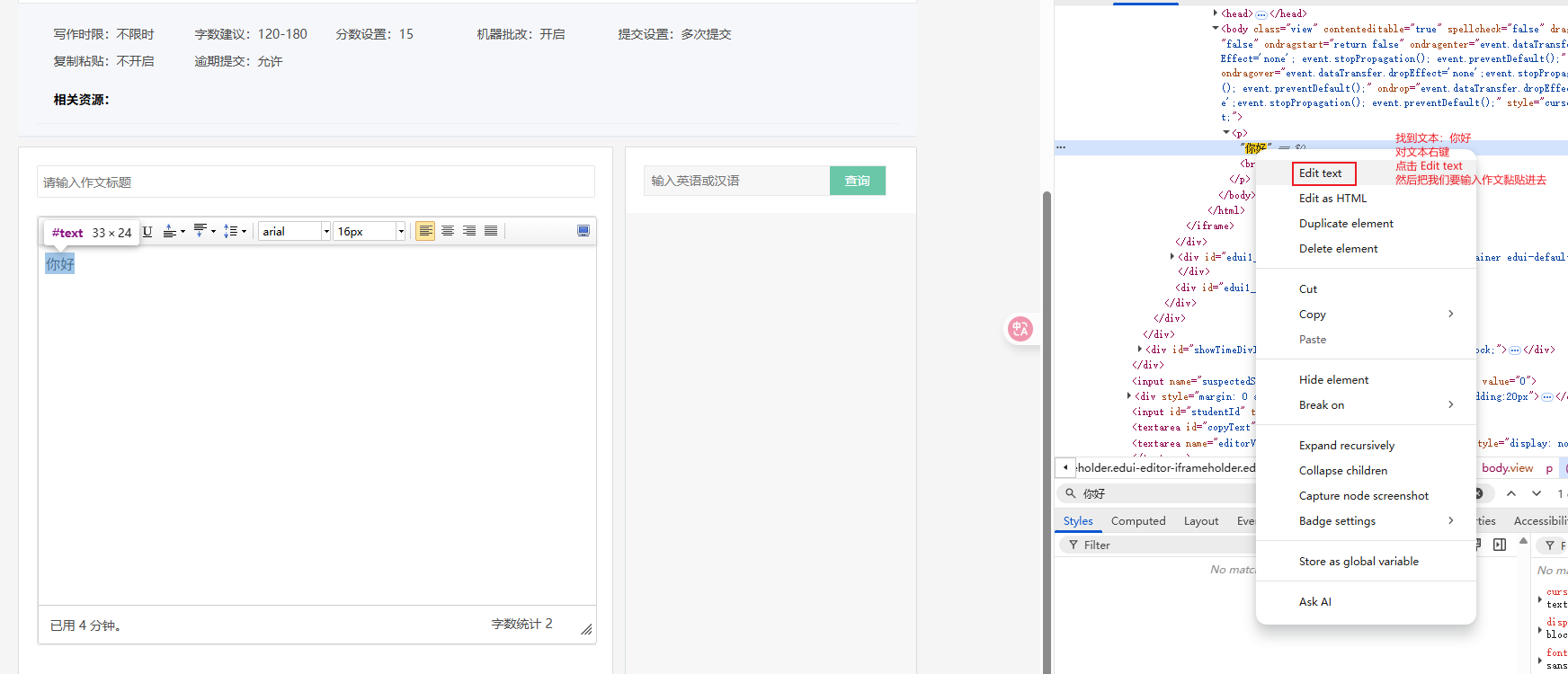1568x674 pixels.
Task: Go to previous search result arrow
Action: (1511, 493)
